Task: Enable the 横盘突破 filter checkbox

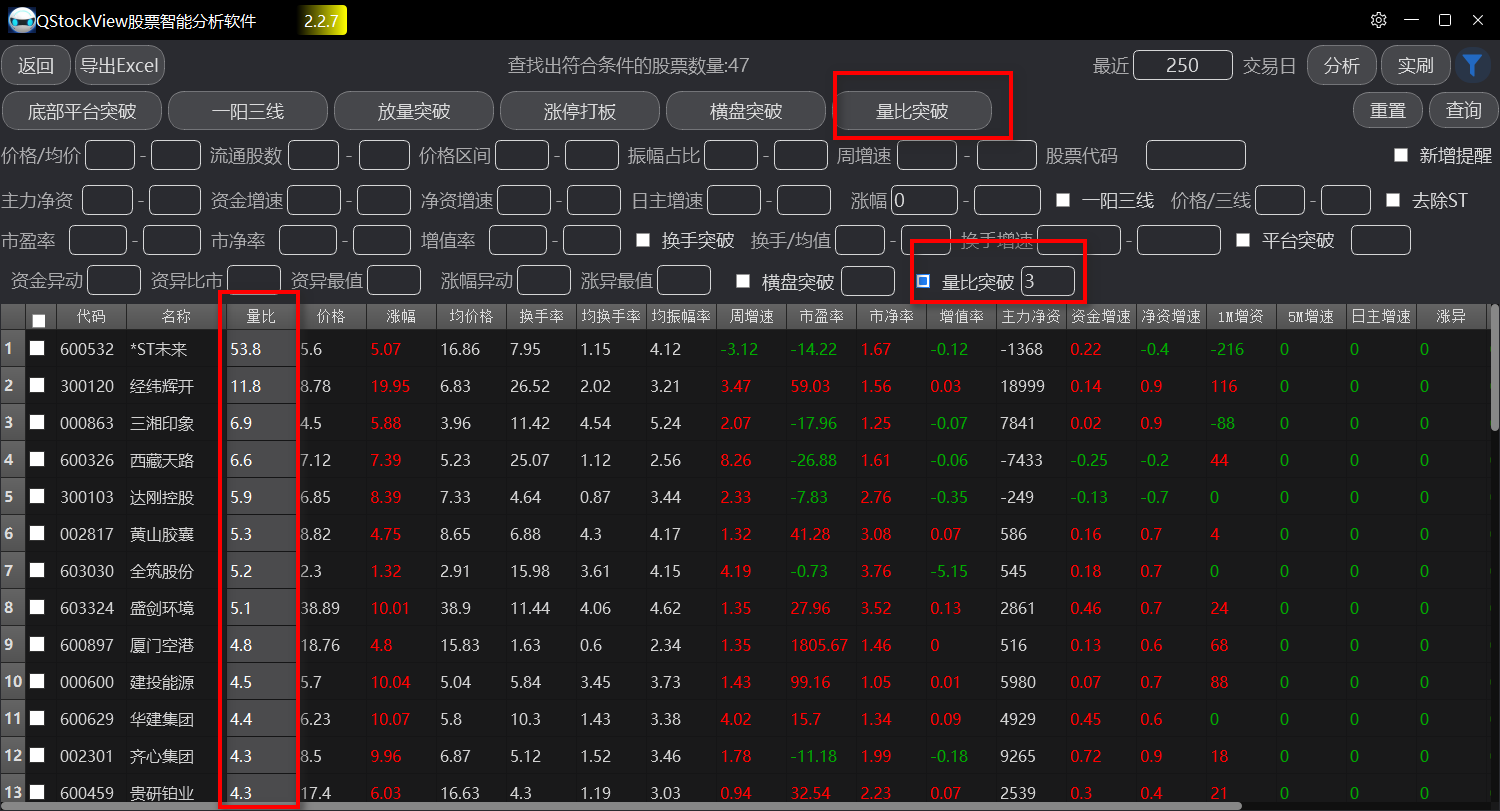Action: click(x=743, y=281)
